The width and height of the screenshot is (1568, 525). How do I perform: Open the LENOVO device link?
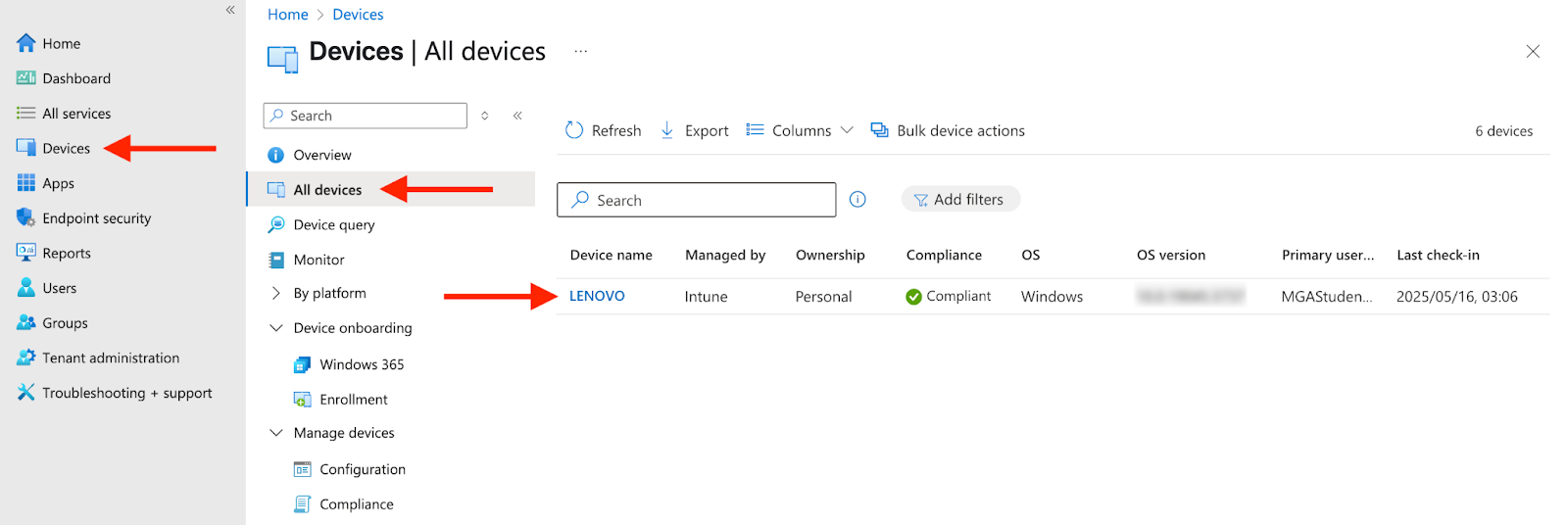tap(597, 296)
